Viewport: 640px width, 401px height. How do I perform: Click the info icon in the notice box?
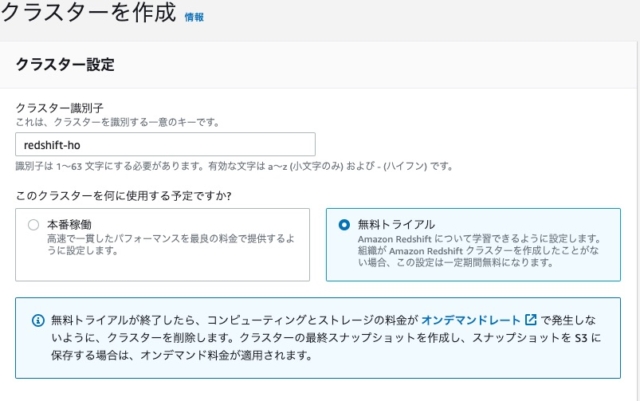coord(38,321)
